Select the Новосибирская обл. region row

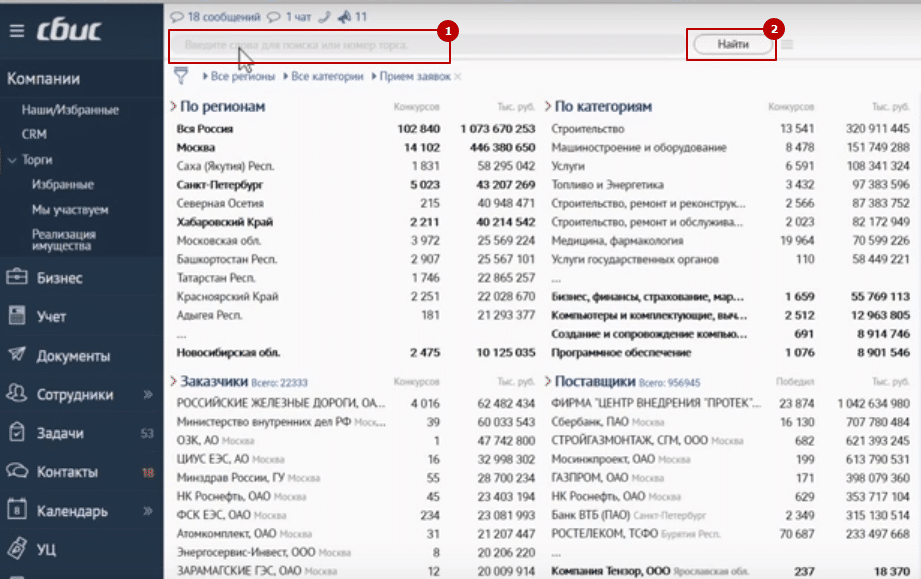point(355,352)
